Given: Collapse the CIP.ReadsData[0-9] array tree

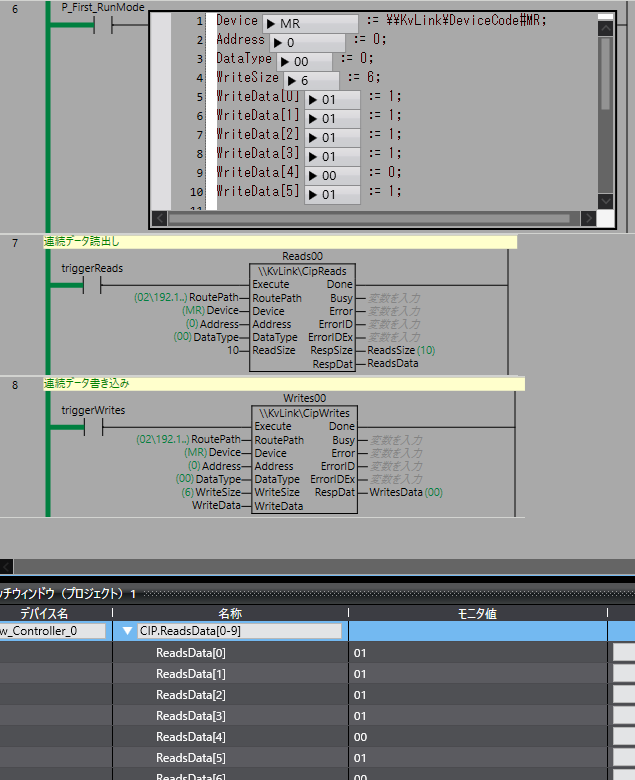Looking at the screenshot, I should click(127, 631).
